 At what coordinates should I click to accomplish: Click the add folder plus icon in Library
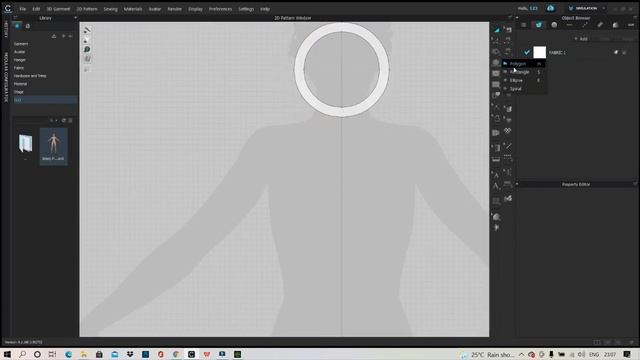coord(63,36)
